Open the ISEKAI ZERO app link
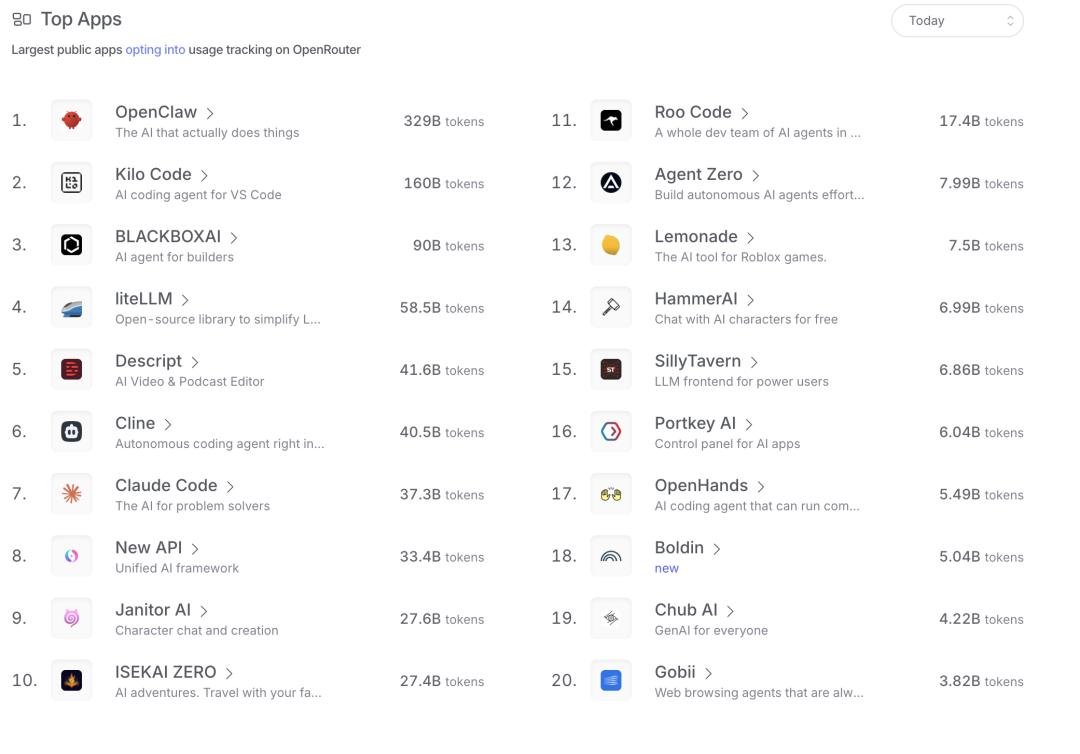 point(165,672)
